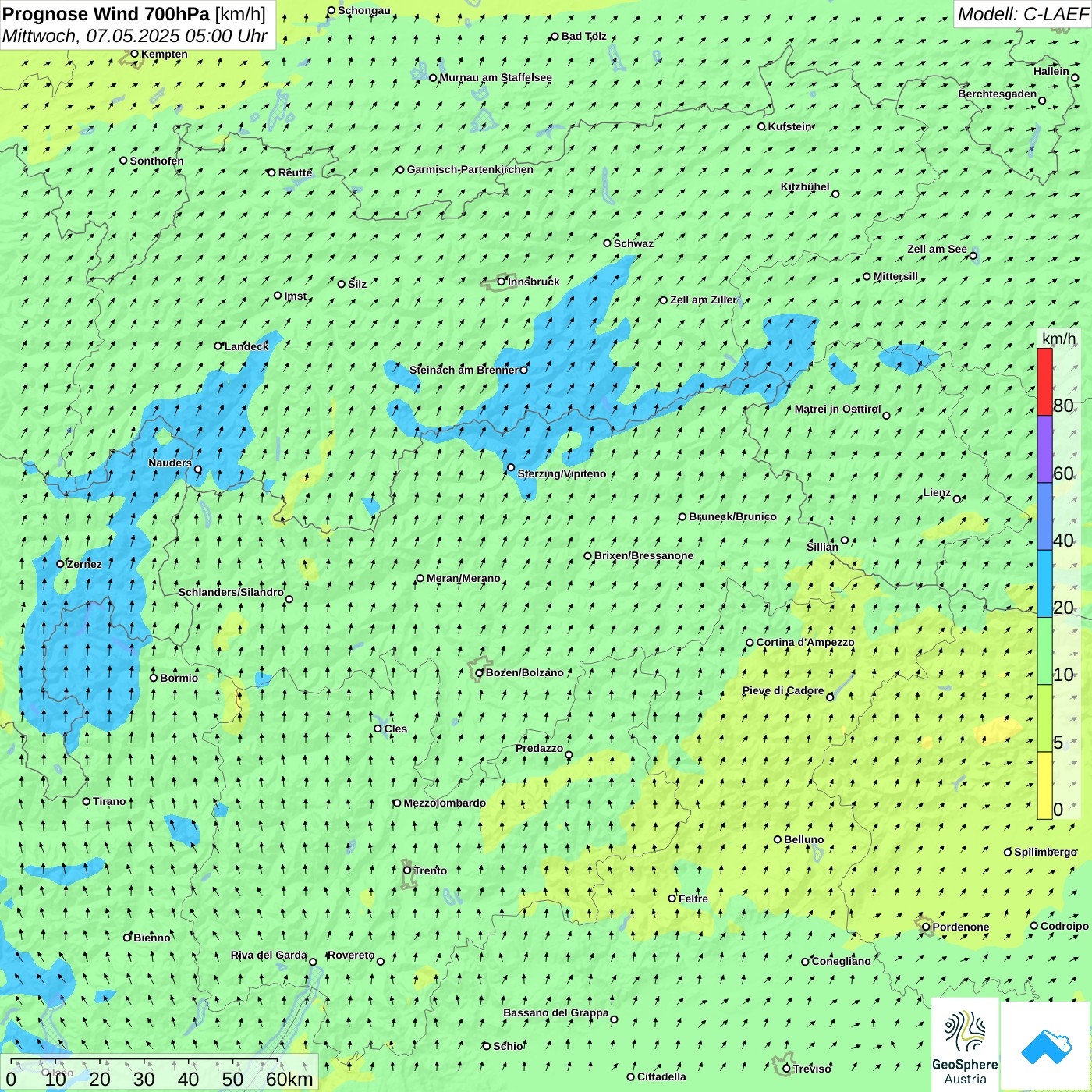Click the 'Kitzbühel' label

[805, 186]
